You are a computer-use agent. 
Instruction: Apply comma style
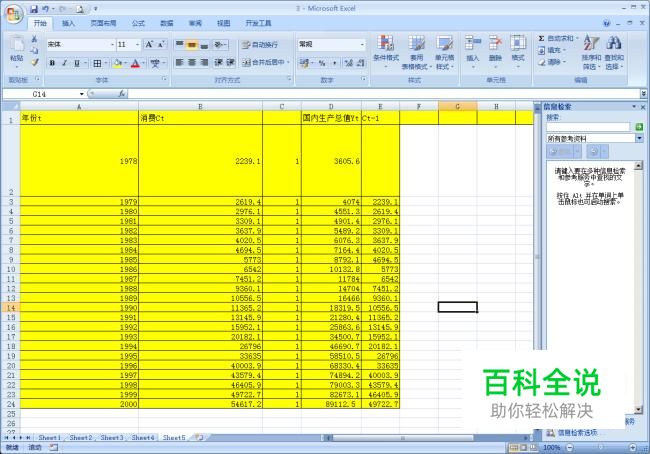coord(334,63)
